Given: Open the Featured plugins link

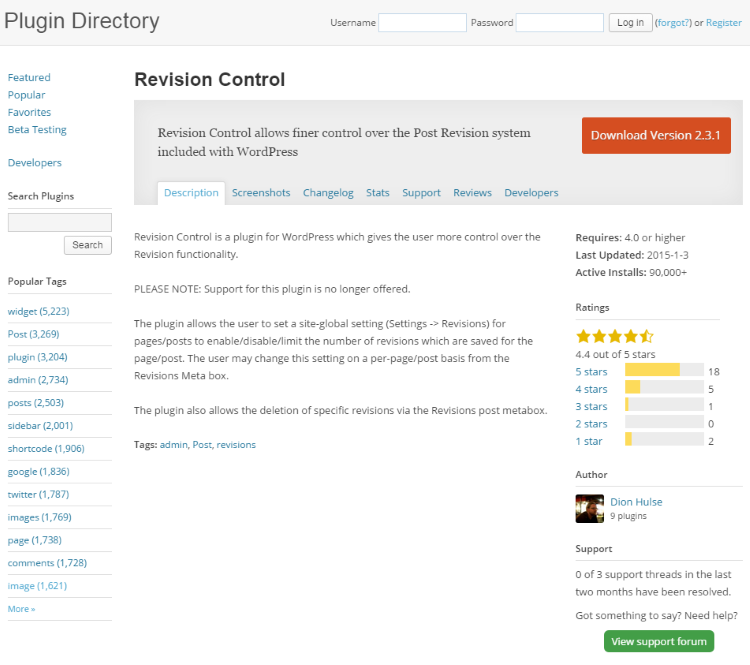Looking at the screenshot, I should tap(29, 78).
